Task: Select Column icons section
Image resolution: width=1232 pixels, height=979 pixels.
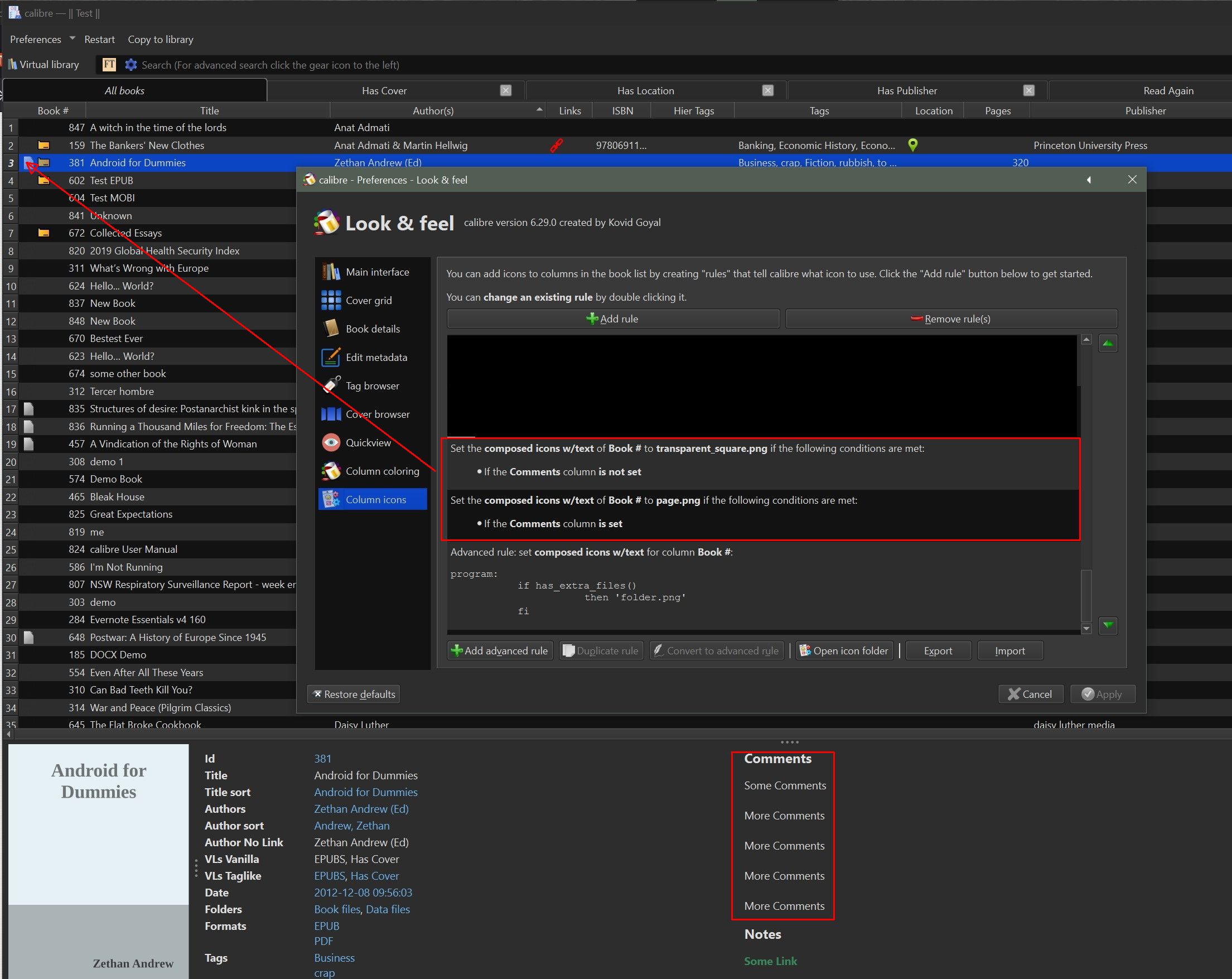Action: (x=372, y=499)
